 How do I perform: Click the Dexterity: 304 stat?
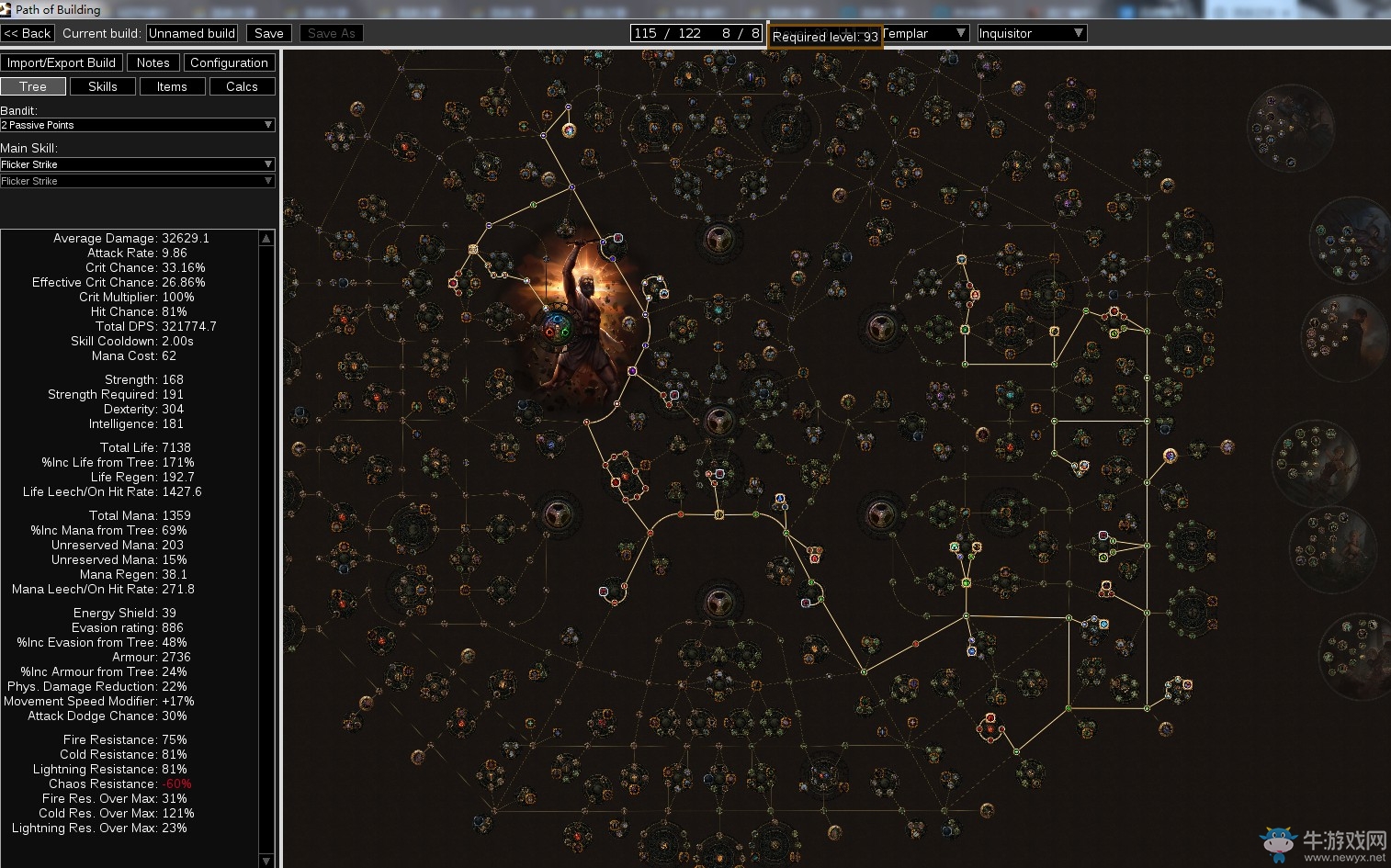pos(143,409)
